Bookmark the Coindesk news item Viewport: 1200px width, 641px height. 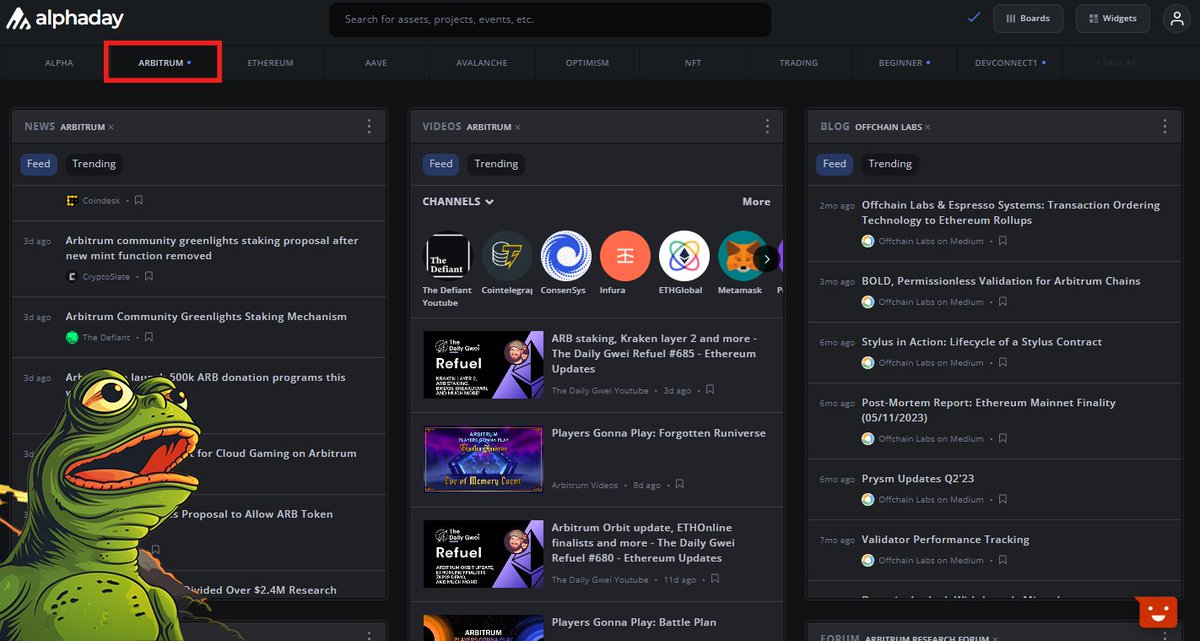point(139,200)
